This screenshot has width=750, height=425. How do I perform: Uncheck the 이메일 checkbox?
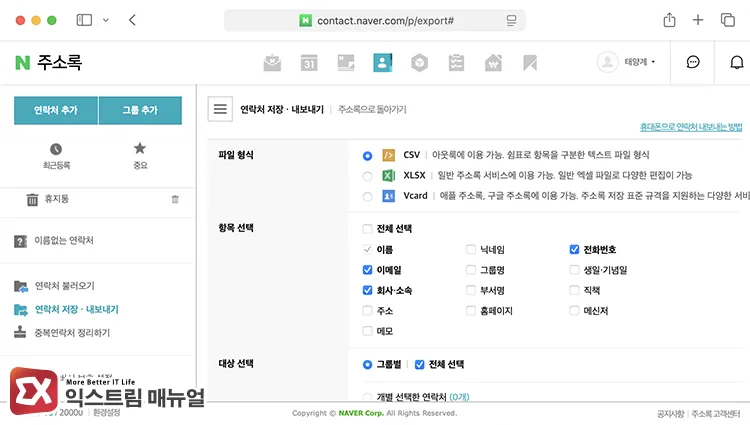[x=367, y=270]
